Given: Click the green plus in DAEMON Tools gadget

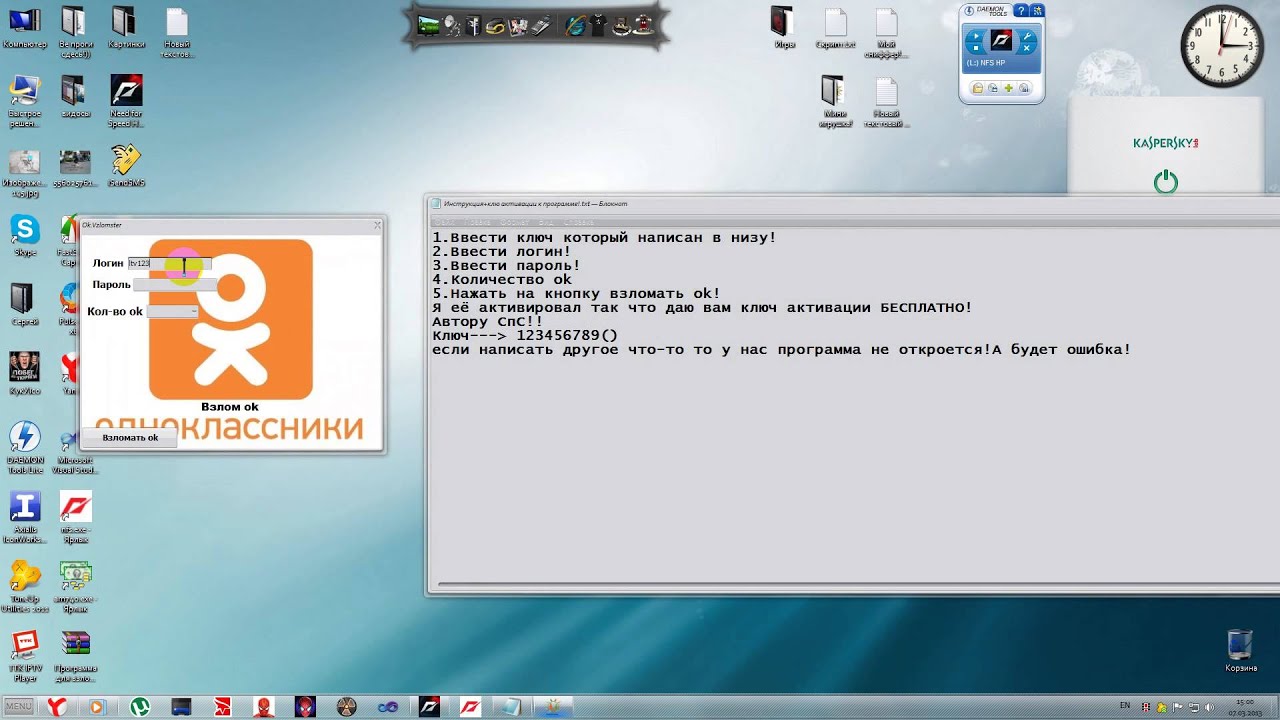Looking at the screenshot, I should coord(1008,88).
